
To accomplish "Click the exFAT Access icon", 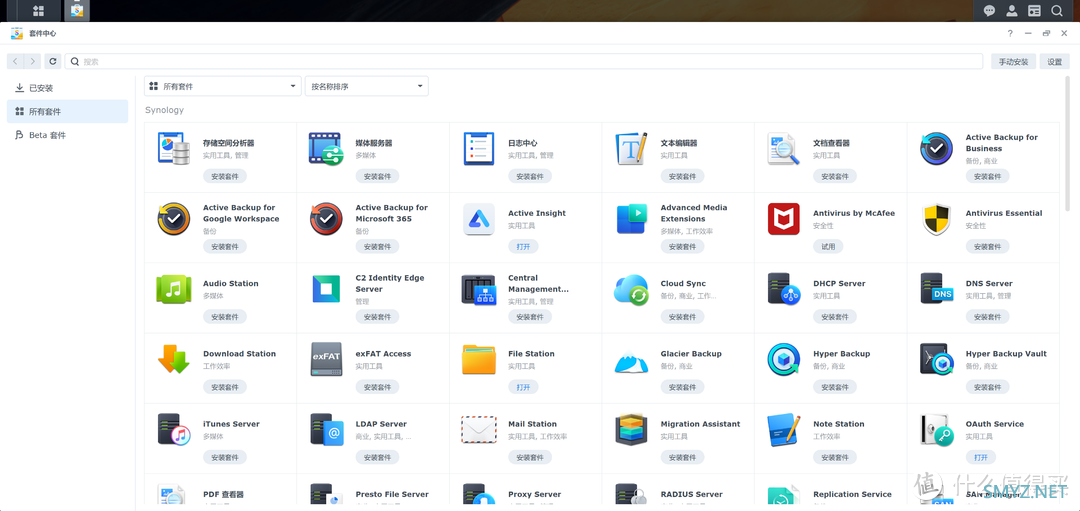I will tap(326, 359).
